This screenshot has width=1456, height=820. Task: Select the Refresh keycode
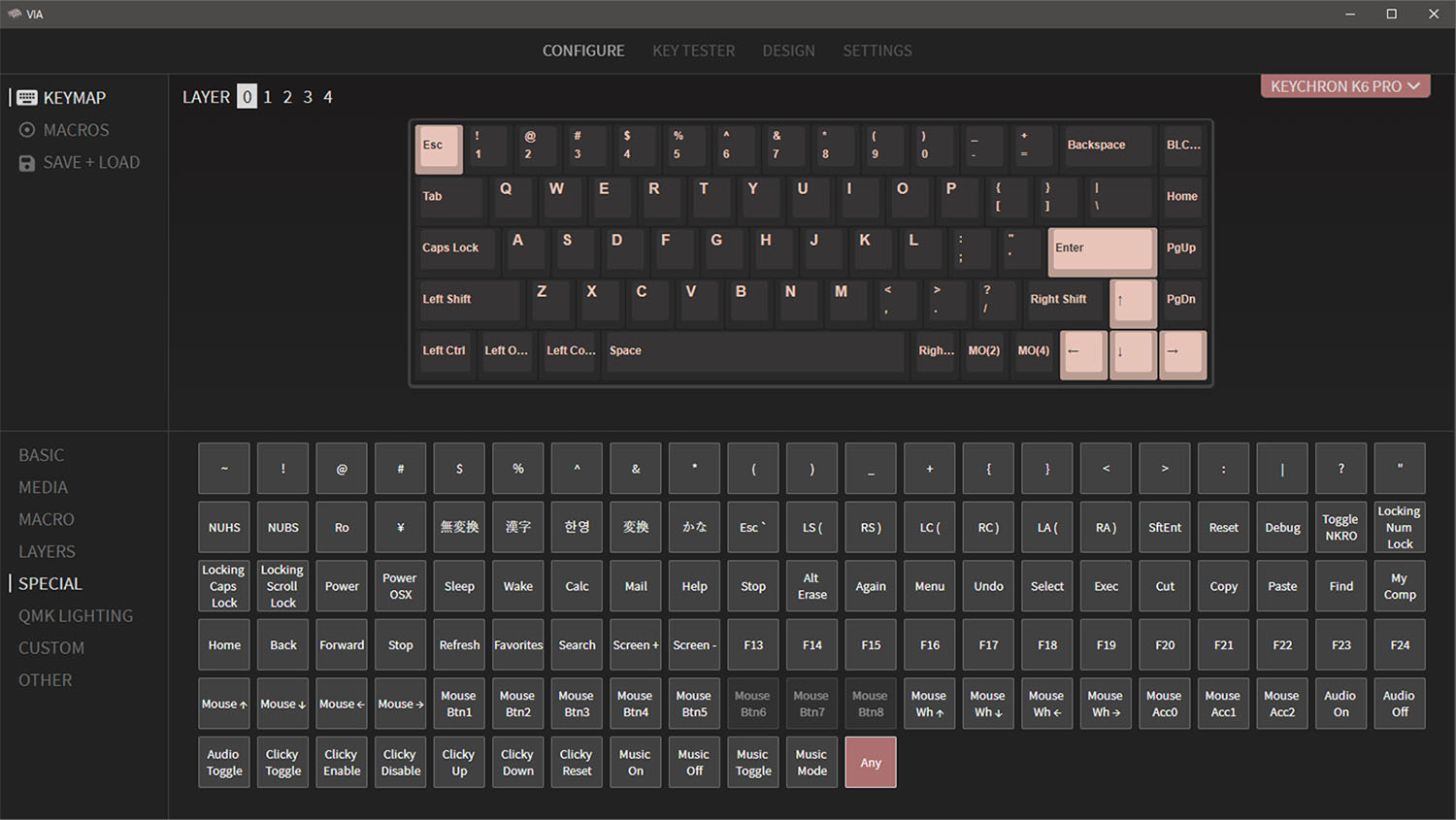tap(458, 644)
